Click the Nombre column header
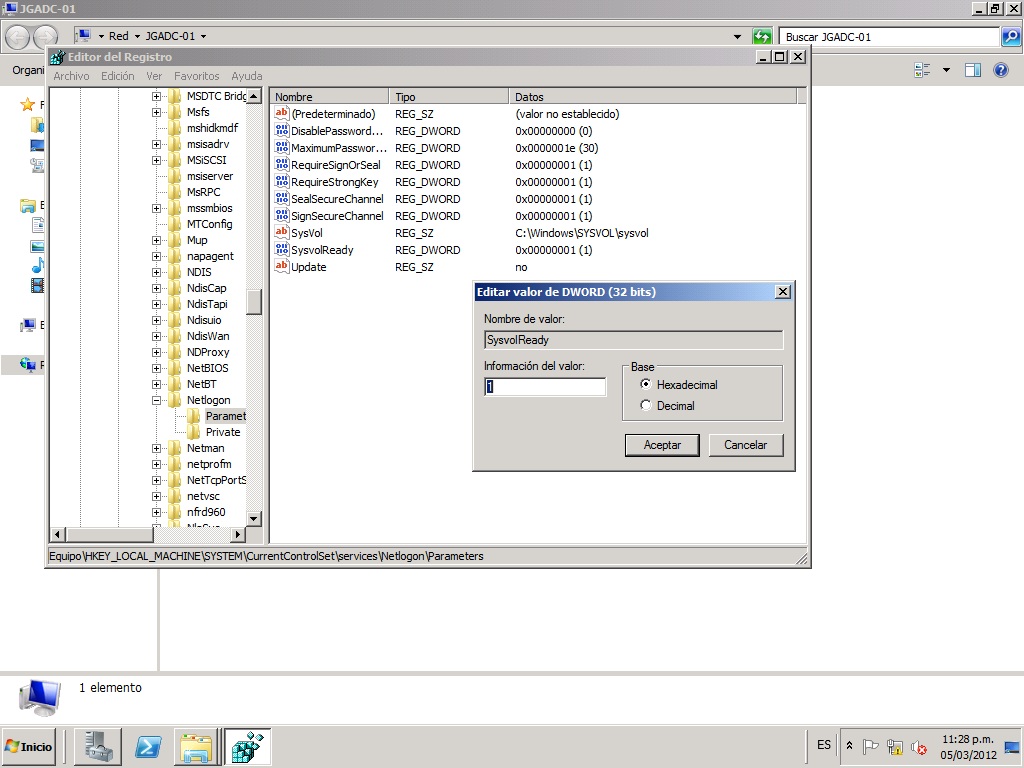The image size is (1024, 768). point(330,97)
